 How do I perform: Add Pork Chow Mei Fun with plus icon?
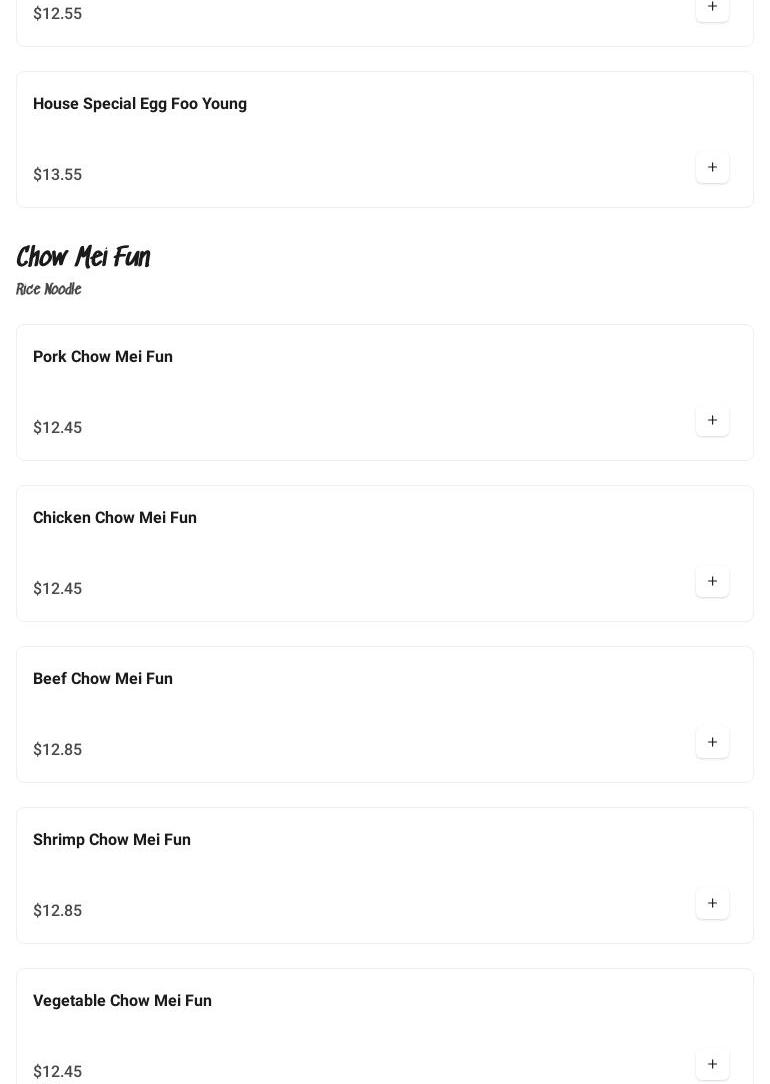712,420
